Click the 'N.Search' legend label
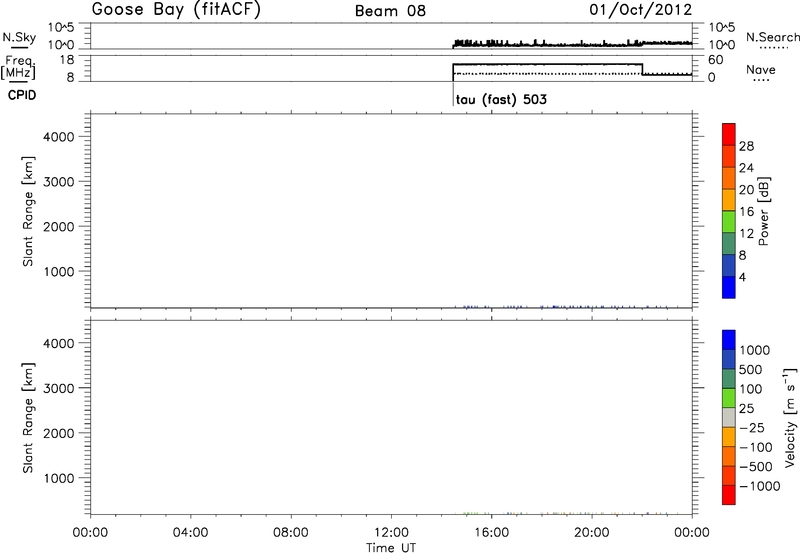Image resolution: width=800 pixels, height=554 pixels. [x=772, y=37]
